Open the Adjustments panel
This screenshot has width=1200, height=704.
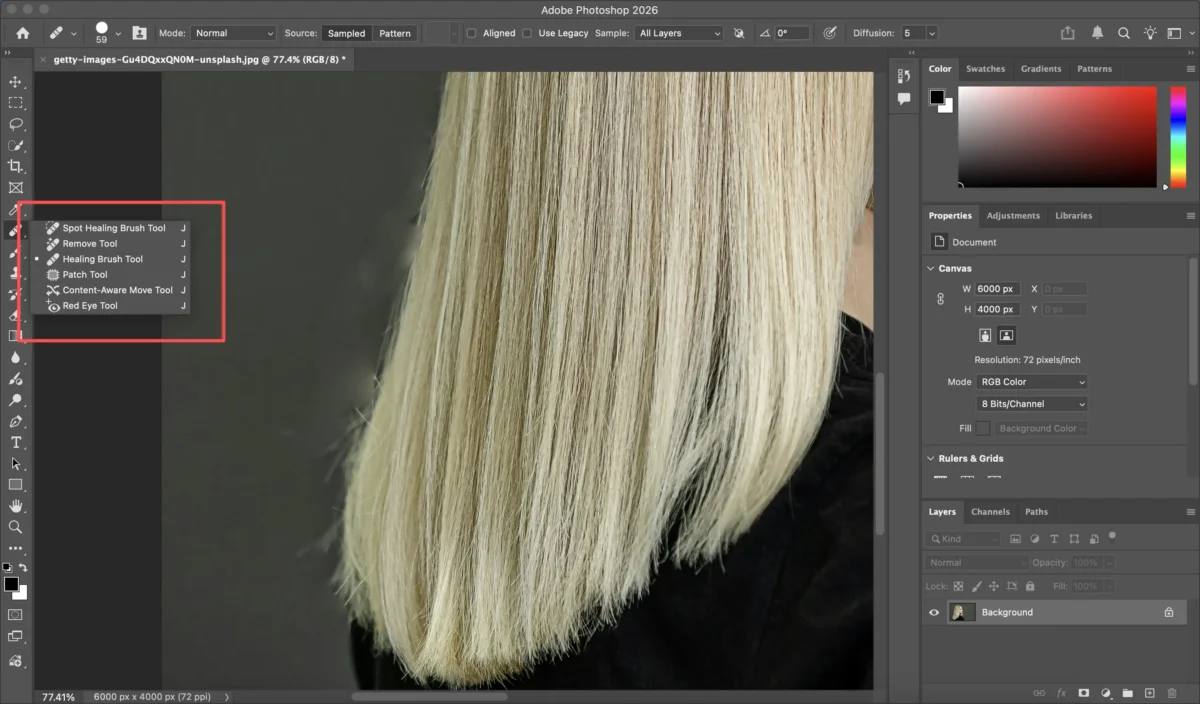pyautogui.click(x=1013, y=215)
